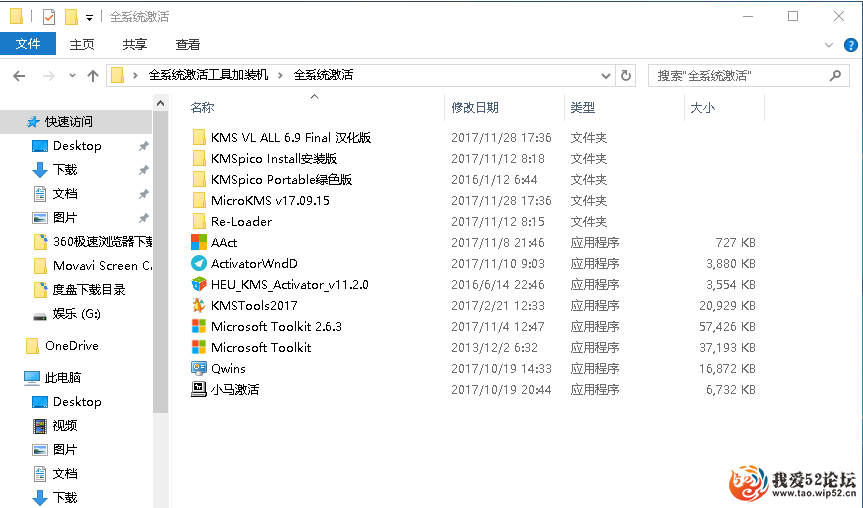Screen dimensions: 863x508
Task: Click navigation pane scroll up arrow
Action: click(x=160, y=103)
